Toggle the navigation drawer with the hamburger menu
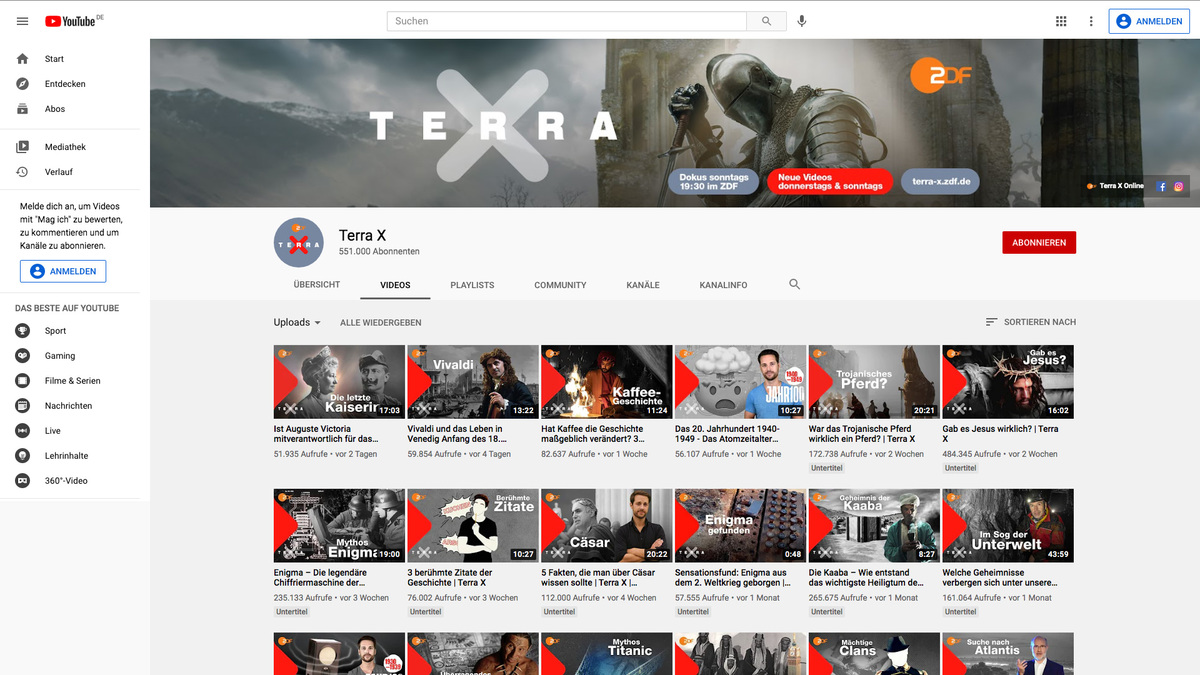This screenshot has height=675, width=1200. 22,20
